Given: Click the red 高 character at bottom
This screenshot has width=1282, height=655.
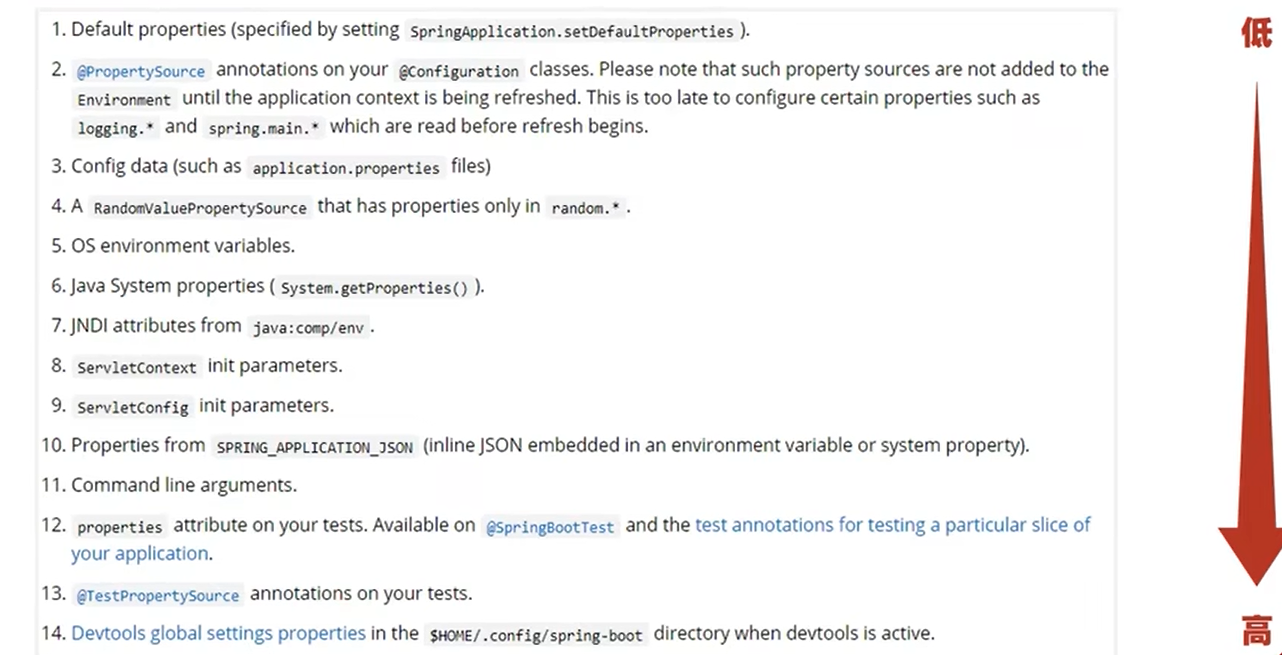Looking at the screenshot, I should (1257, 631).
